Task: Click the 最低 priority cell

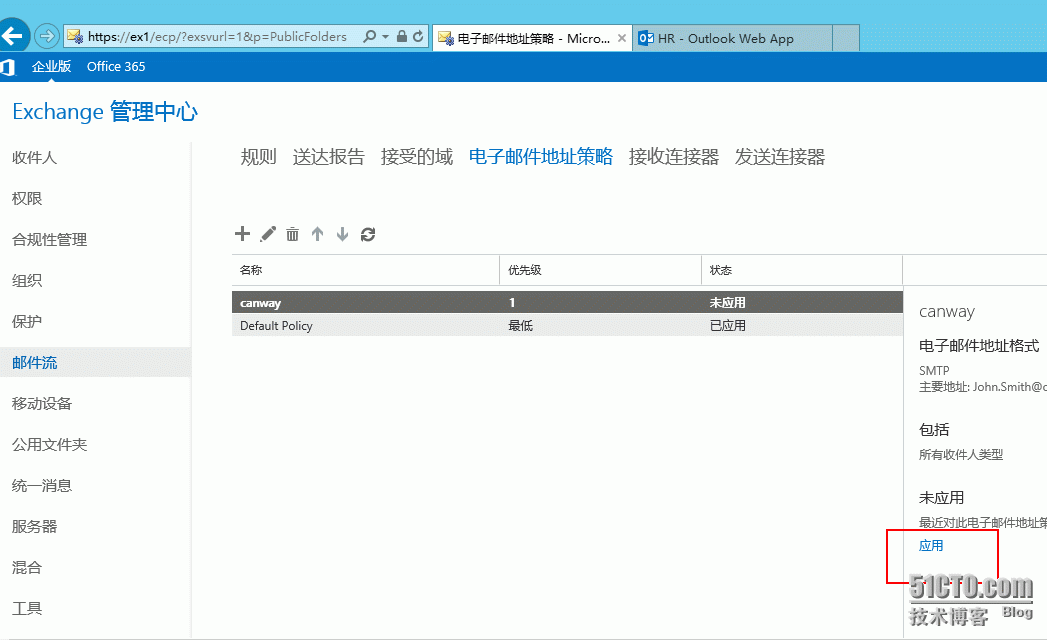Action: [x=520, y=325]
